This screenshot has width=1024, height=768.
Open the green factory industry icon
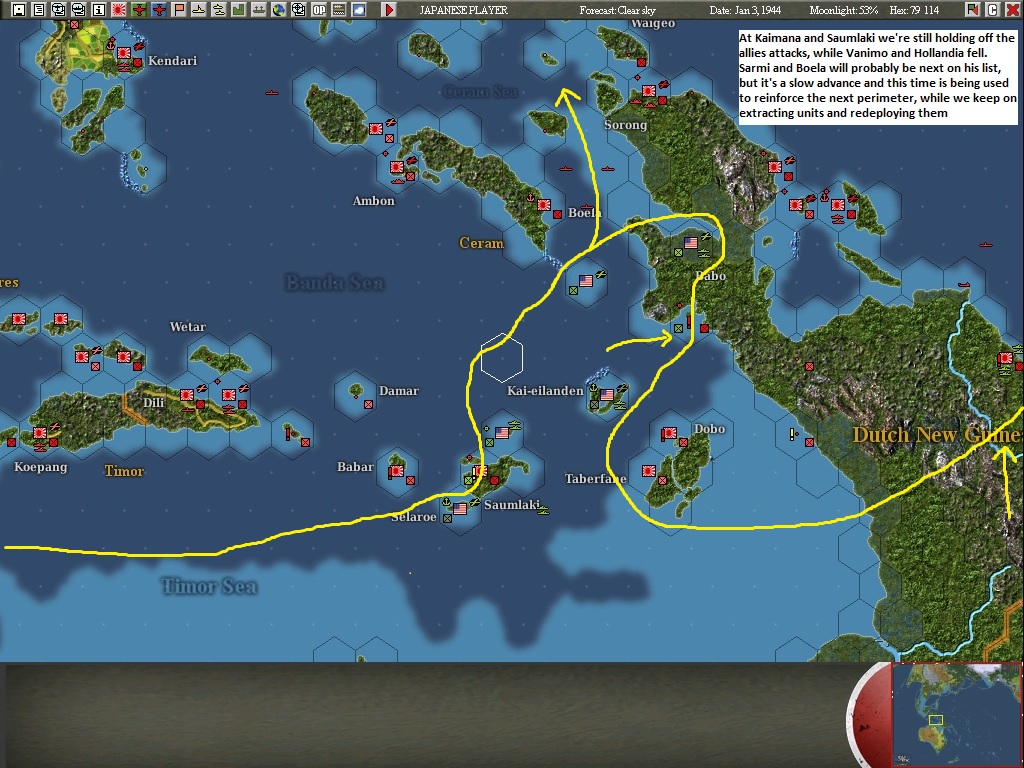coord(238,10)
